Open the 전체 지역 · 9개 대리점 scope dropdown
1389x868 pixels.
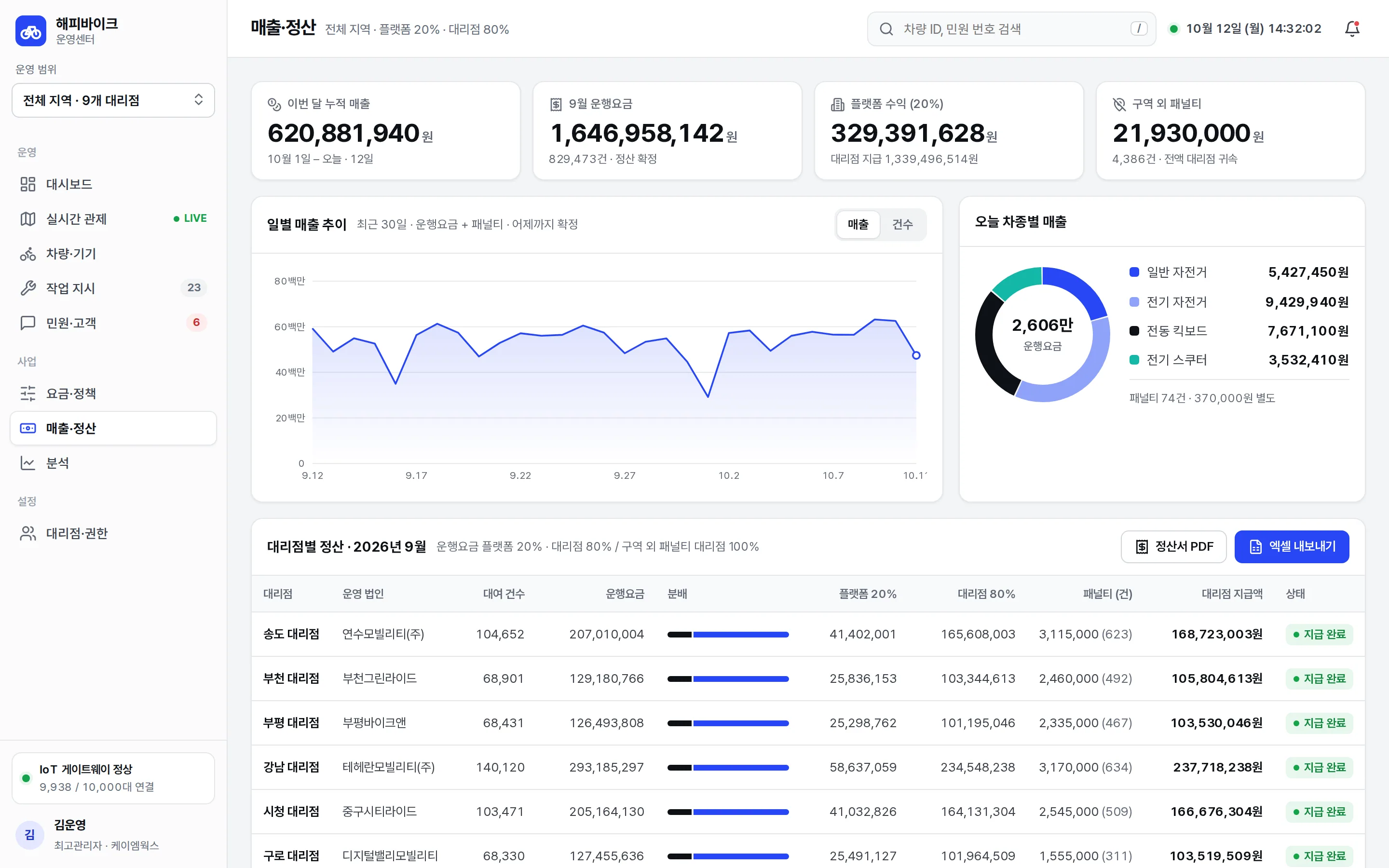click(x=113, y=100)
